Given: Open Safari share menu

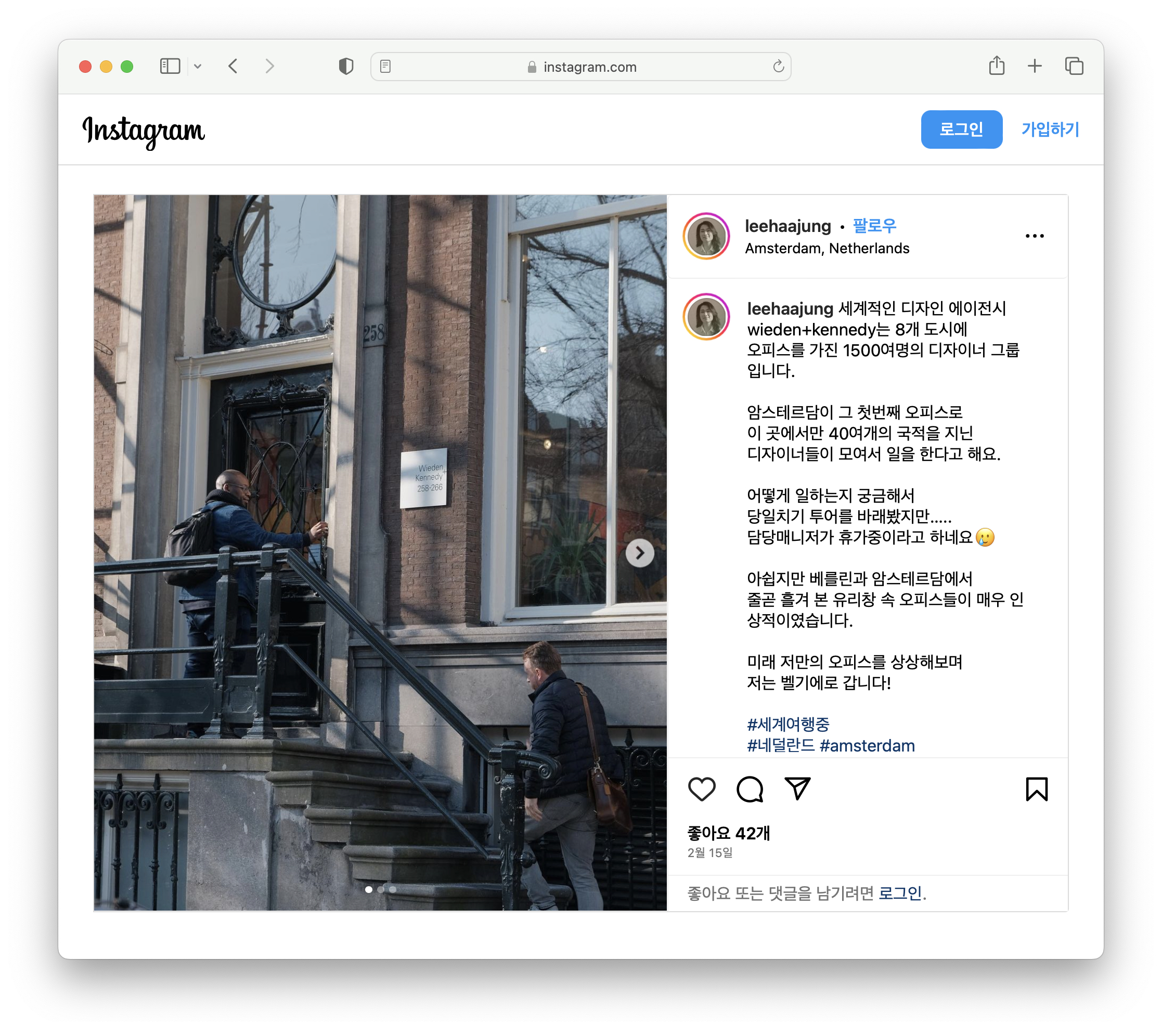Looking at the screenshot, I should pos(996,66).
